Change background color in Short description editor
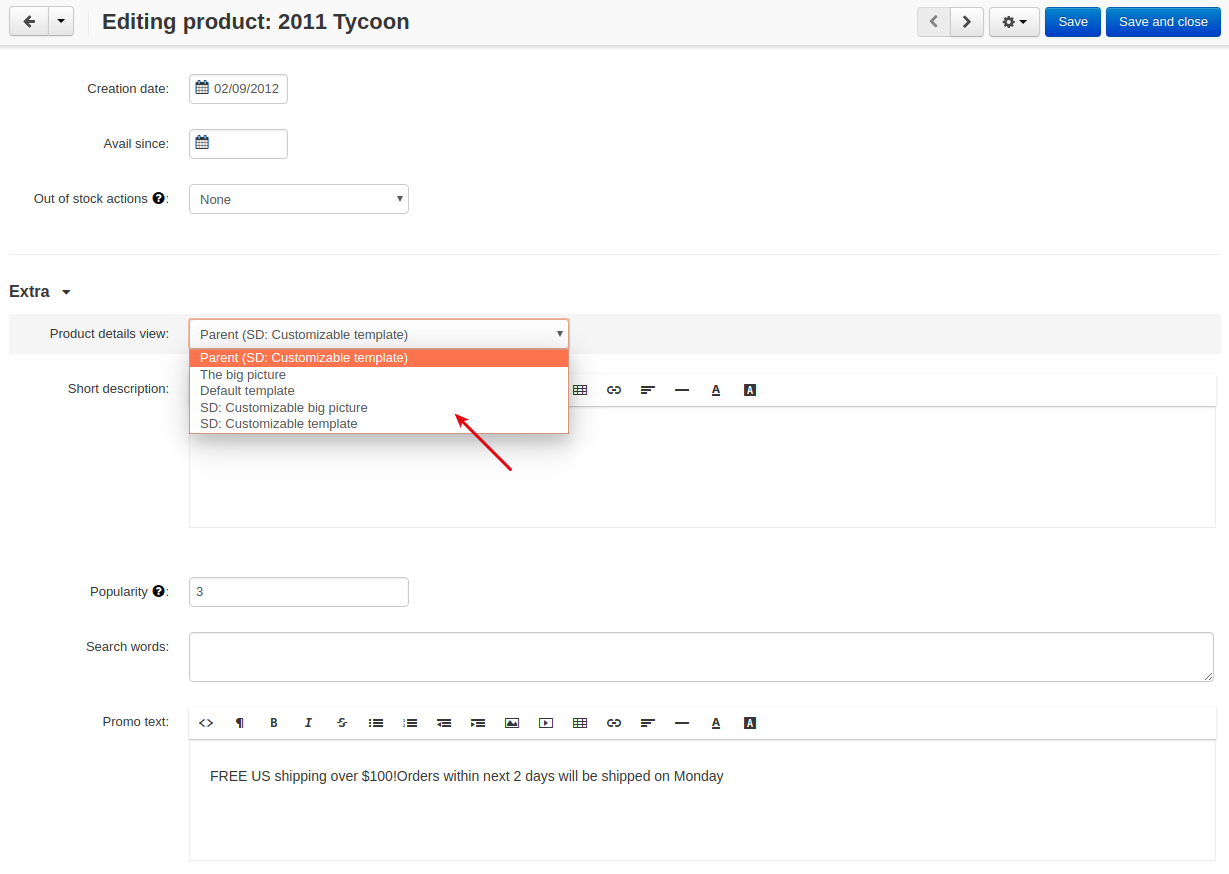This screenshot has width=1229, height=874. pyautogui.click(x=750, y=390)
